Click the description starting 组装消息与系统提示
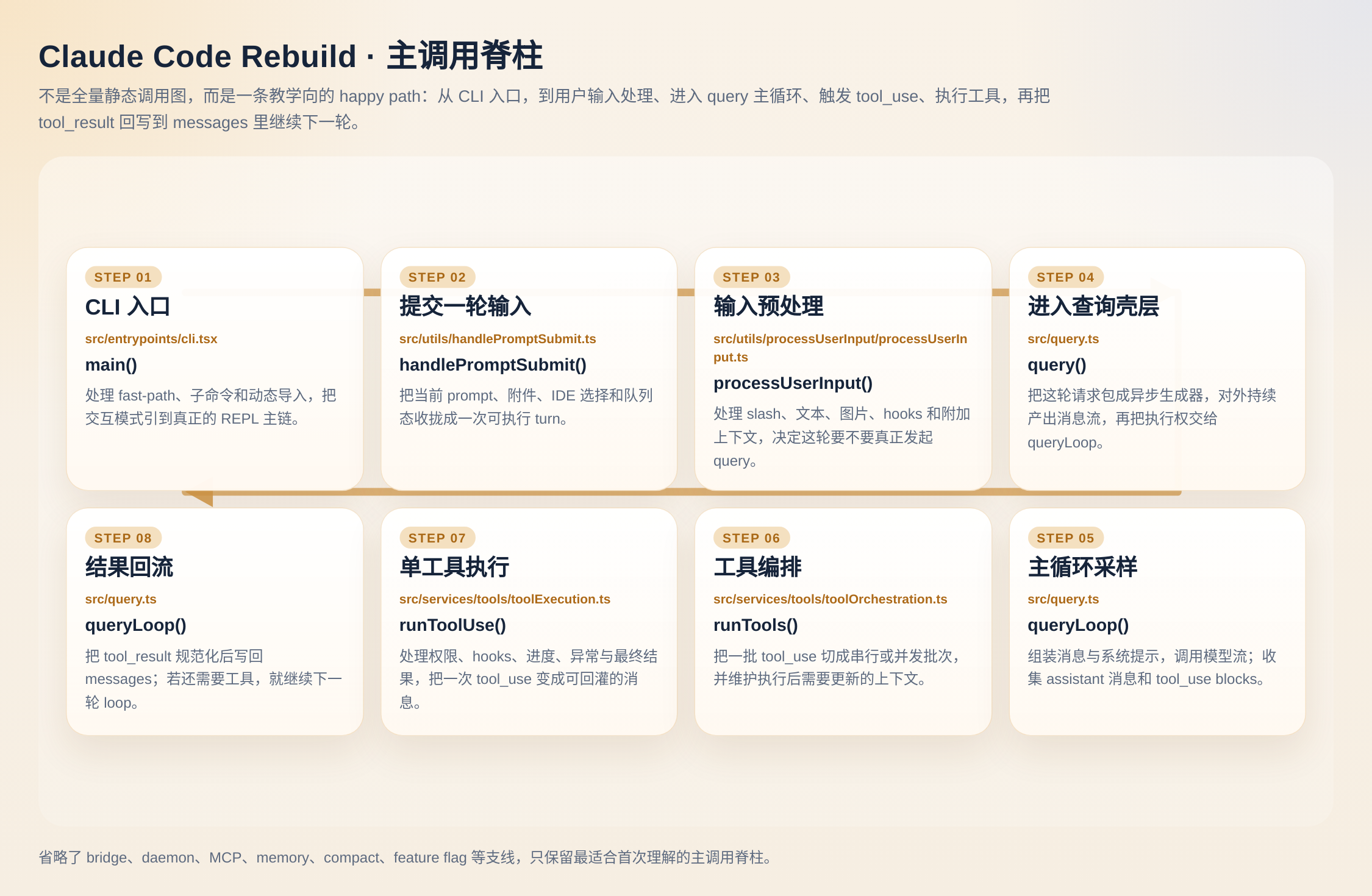This screenshot has height=896, width=1372. click(x=1152, y=667)
